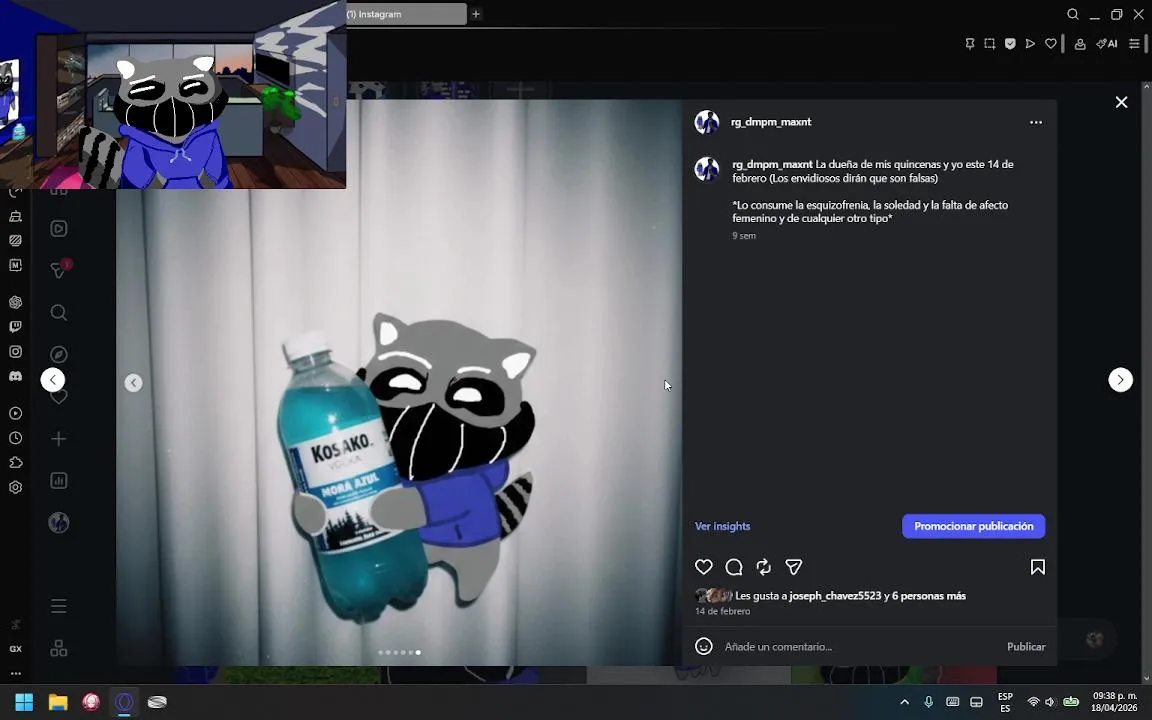Open rg_dmpm_maxnt username in post header
This screenshot has height=720, width=1152.
point(771,122)
